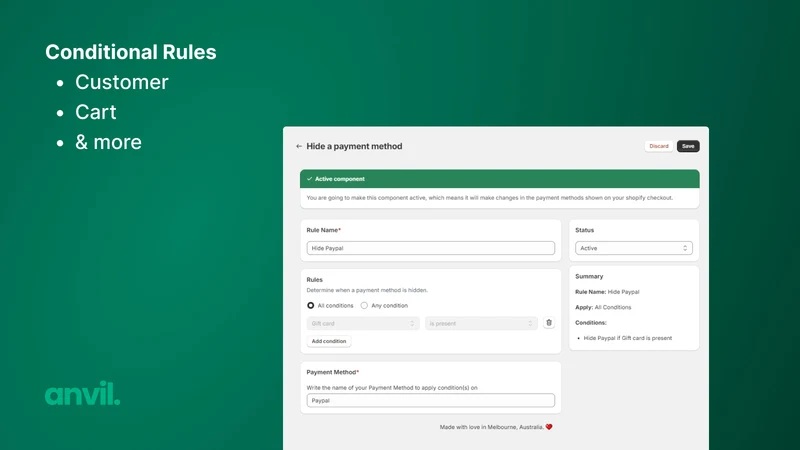800x450 pixels.
Task: Click the 'Customer' bullet text
Action: pos(121,82)
